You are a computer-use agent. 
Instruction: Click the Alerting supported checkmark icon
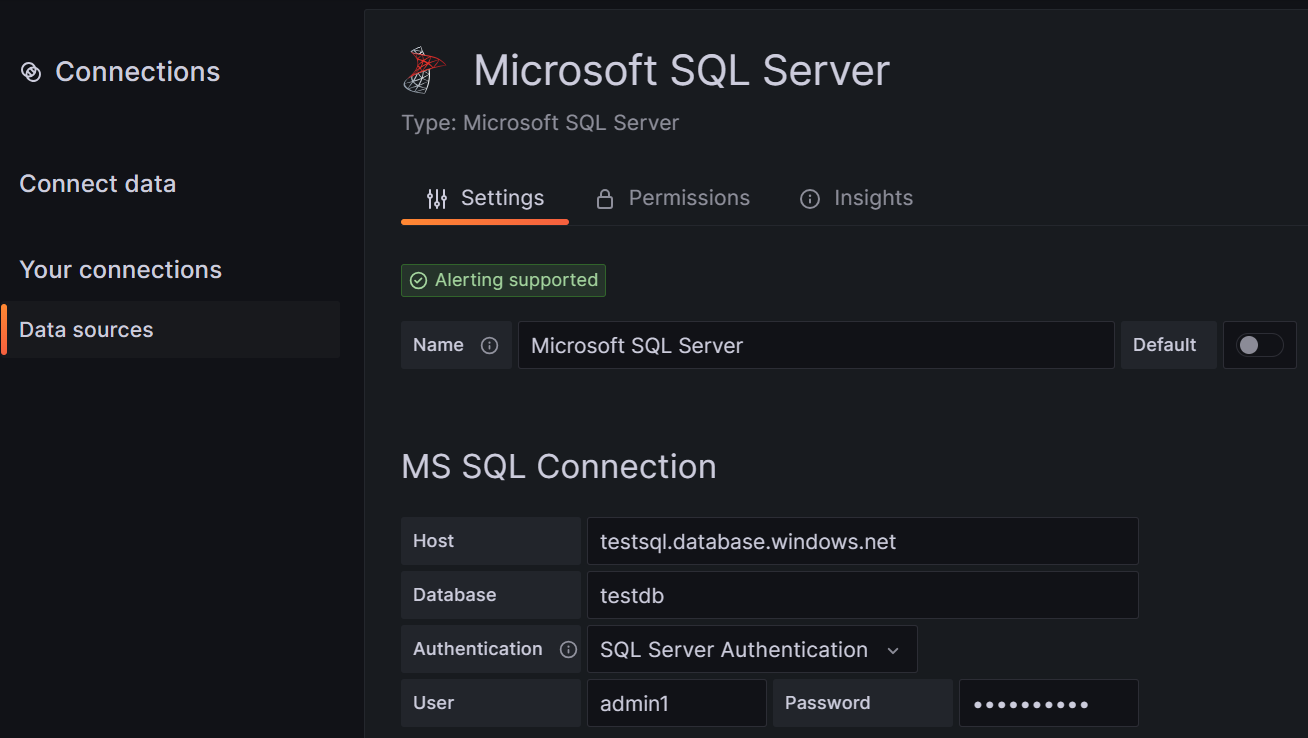click(x=418, y=281)
